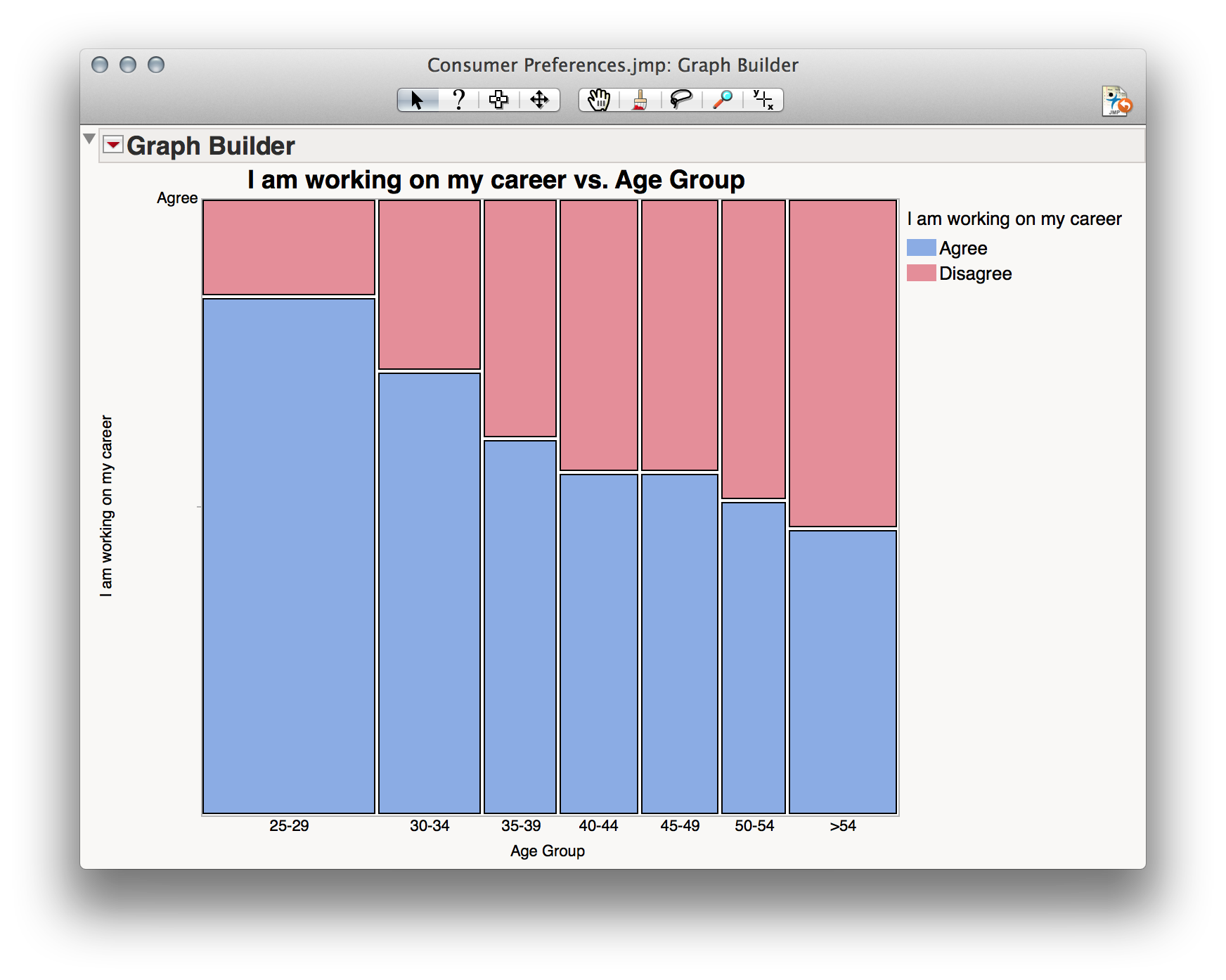Click the chart title text
This screenshot has width=1226, height=980.
[496, 179]
